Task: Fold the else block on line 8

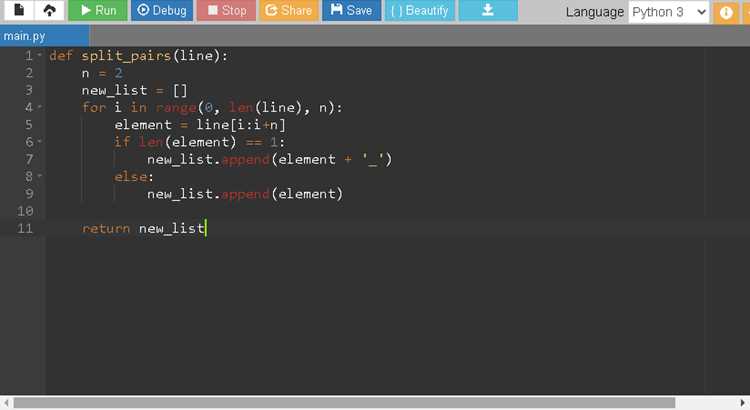Action: coord(40,176)
